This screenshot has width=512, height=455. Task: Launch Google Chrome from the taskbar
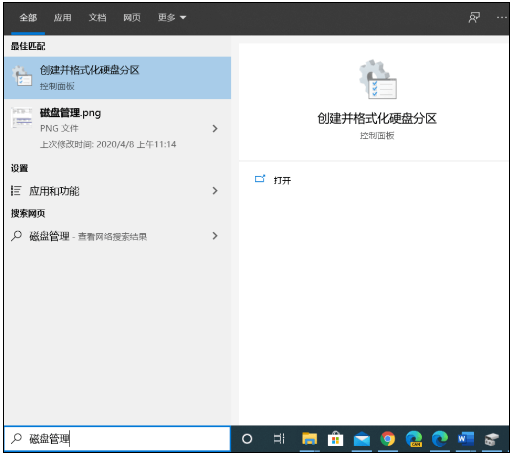pyautogui.click(x=387, y=439)
